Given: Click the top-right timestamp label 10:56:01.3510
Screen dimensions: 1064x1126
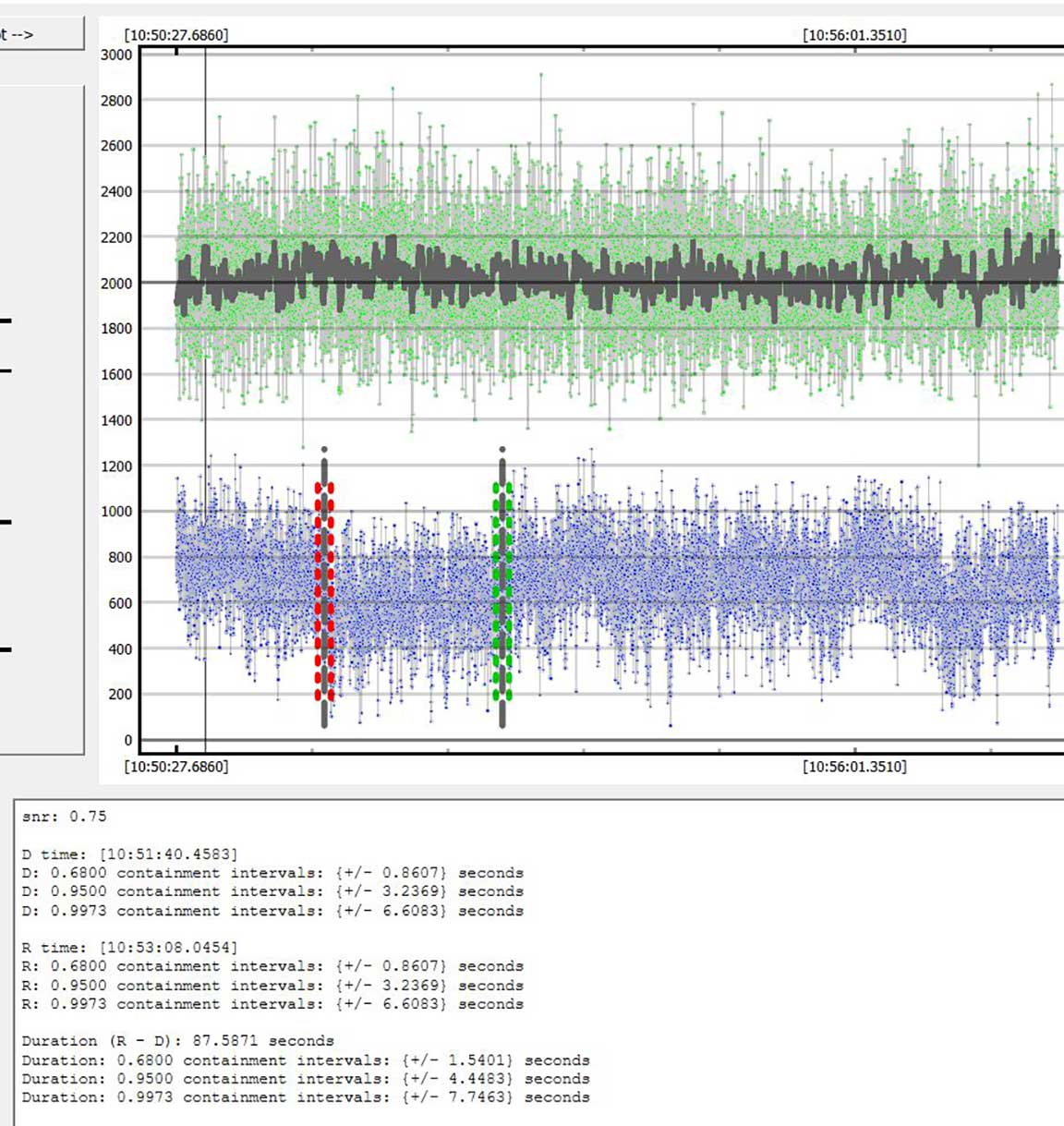Looking at the screenshot, I should [854, 35].
